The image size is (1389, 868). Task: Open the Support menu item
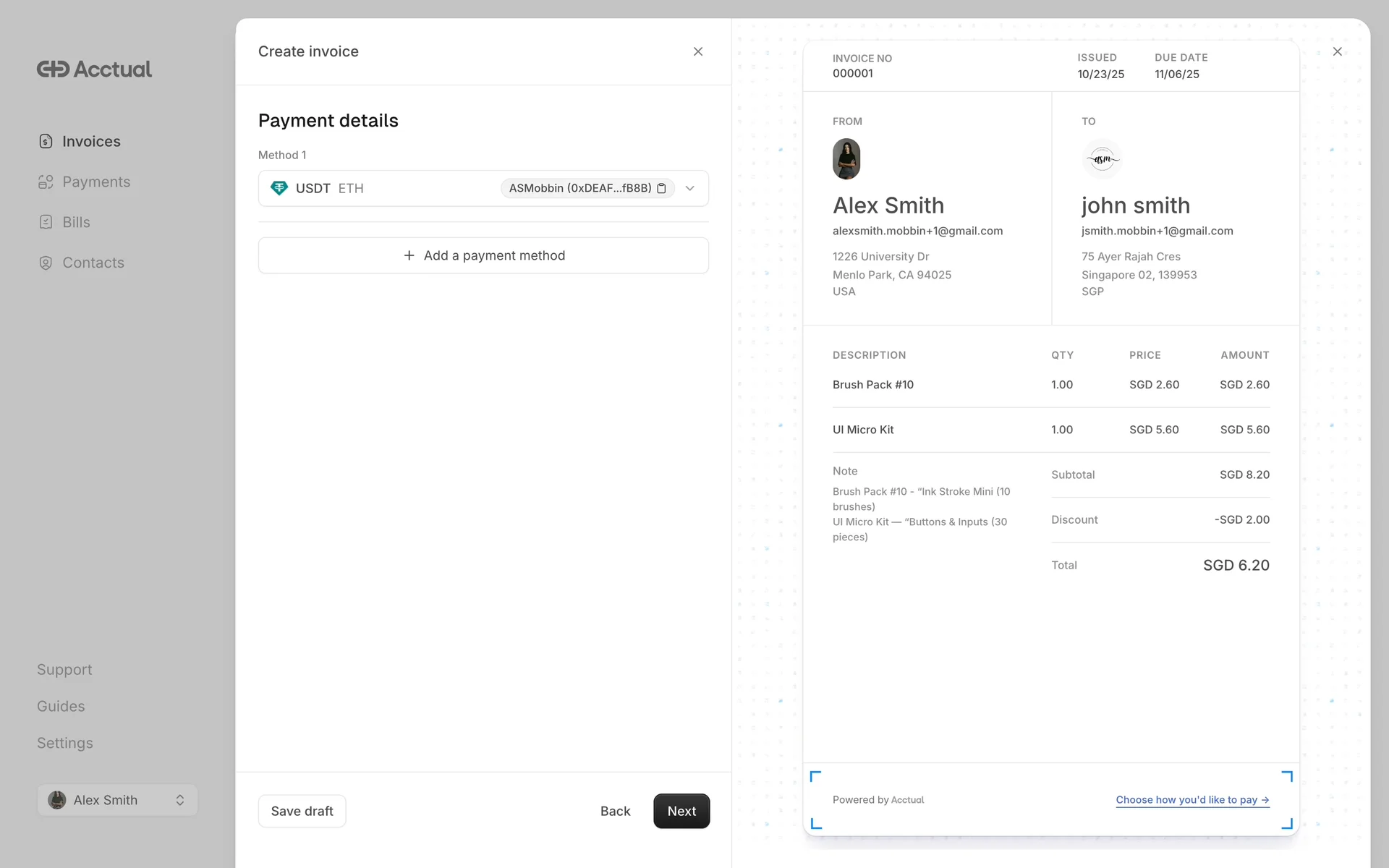(x=64, y=670)
